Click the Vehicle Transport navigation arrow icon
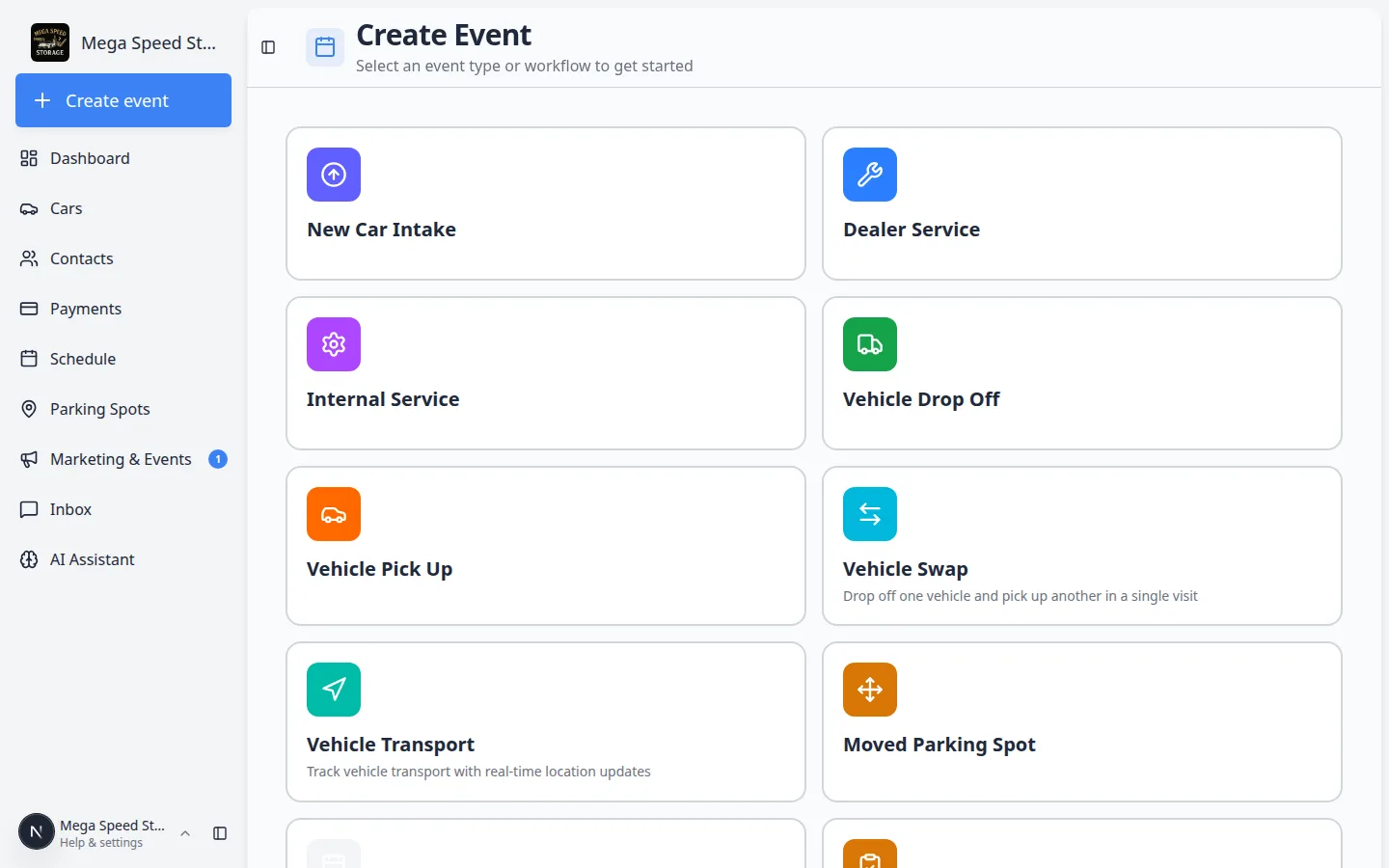 [x=334, y=690]
